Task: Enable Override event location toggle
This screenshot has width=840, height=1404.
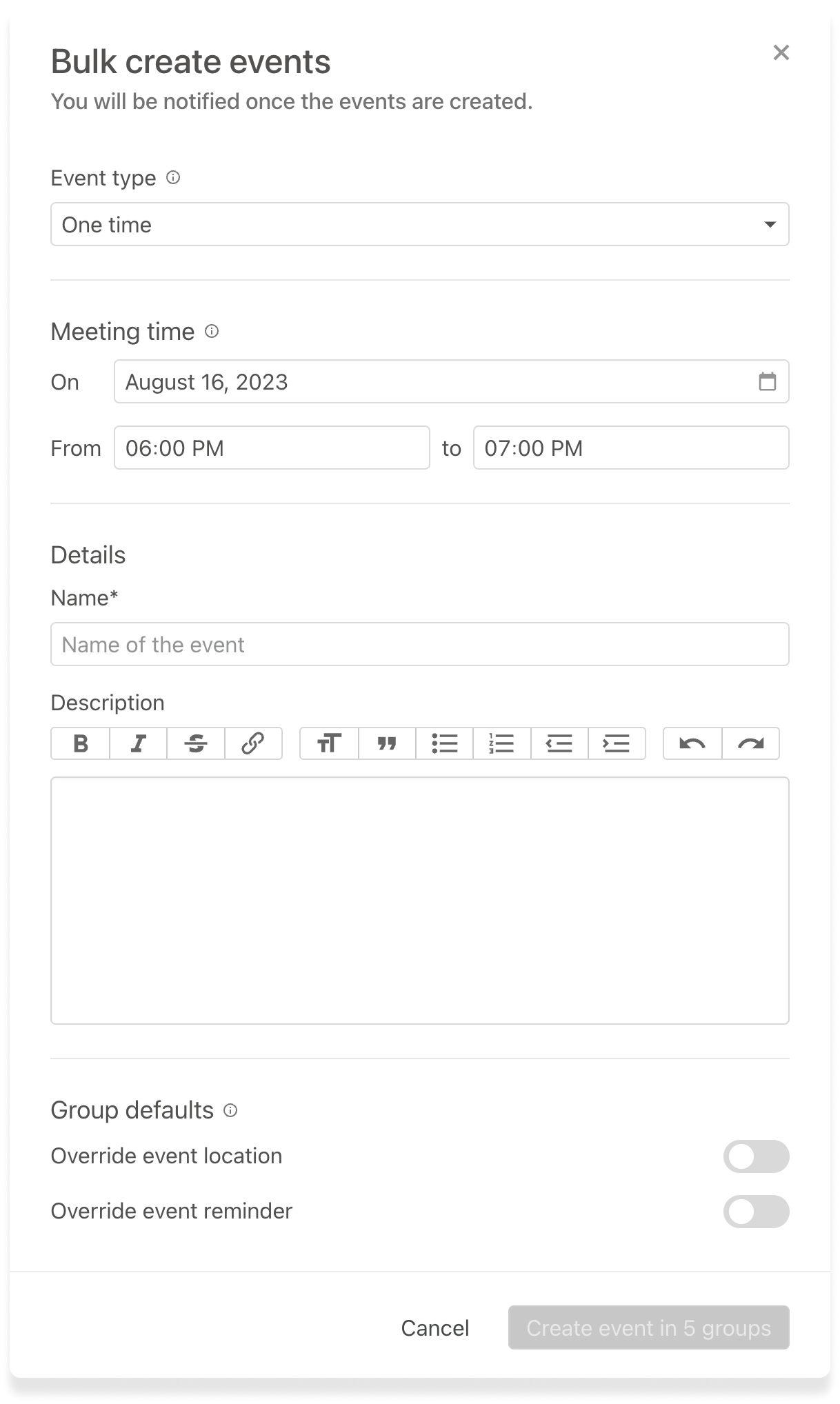Action: point(756,1156)
